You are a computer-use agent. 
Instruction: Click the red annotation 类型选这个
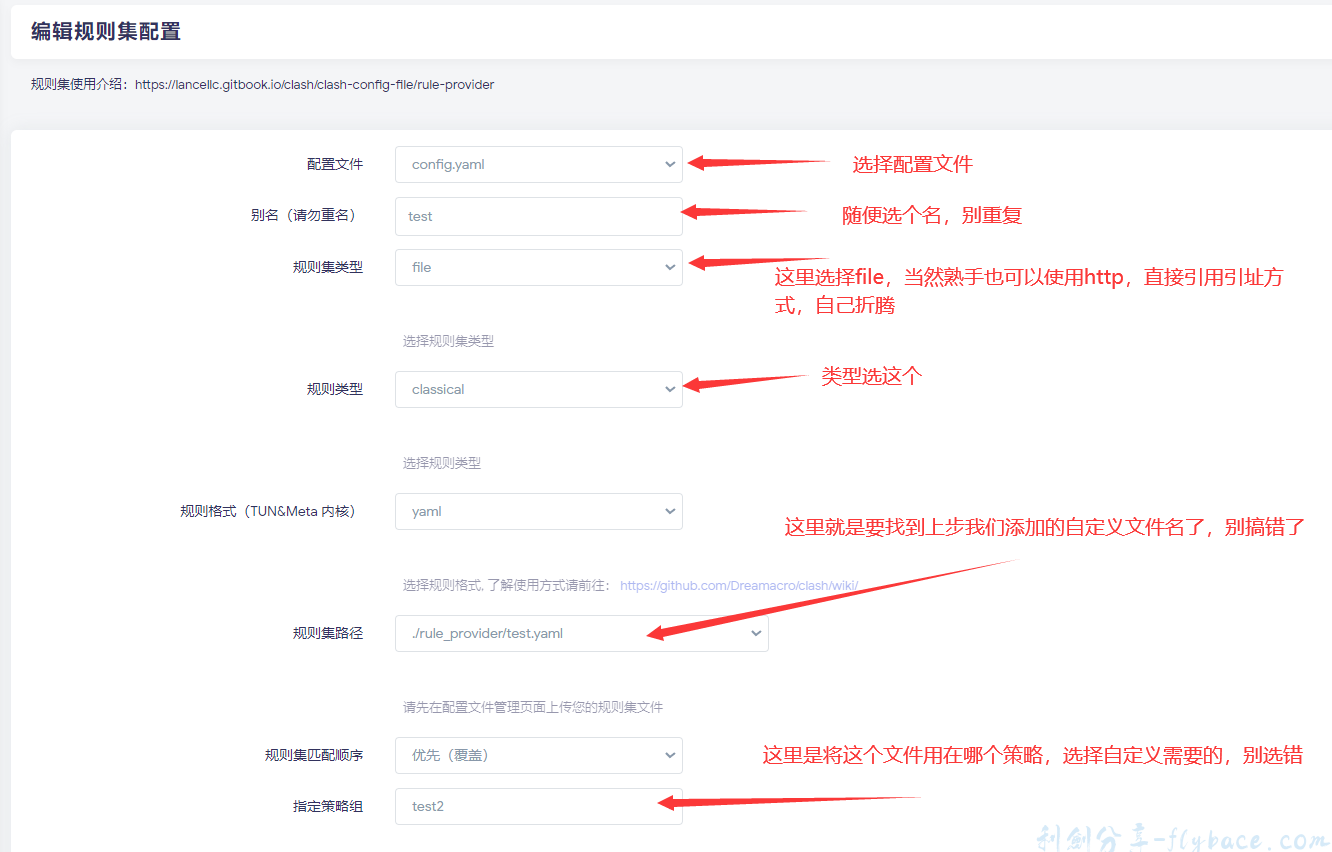click(871, 376)
